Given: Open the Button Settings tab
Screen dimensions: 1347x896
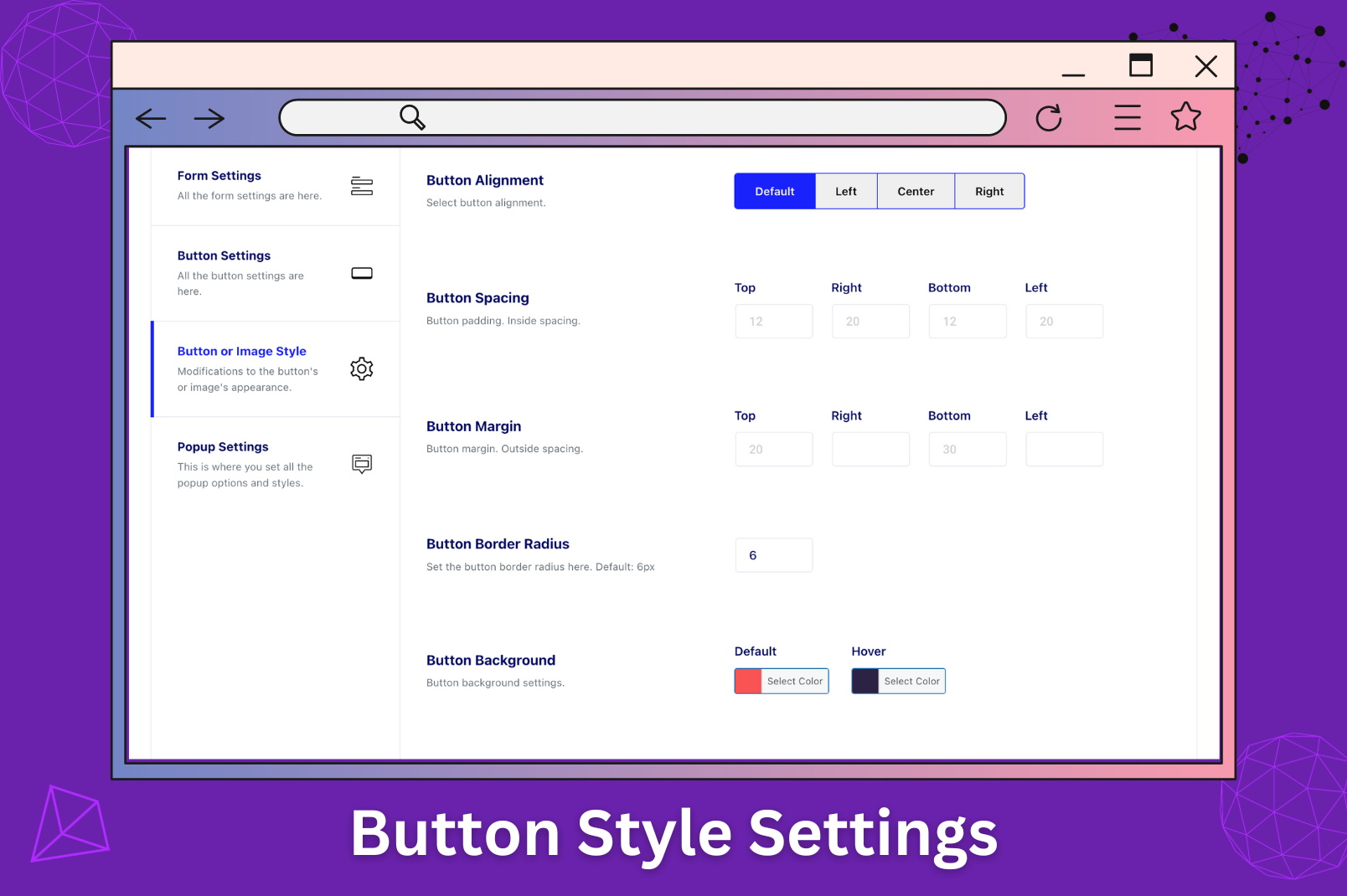Looking at the screenshot, I should pyautogui.click(x=276, y=273).
